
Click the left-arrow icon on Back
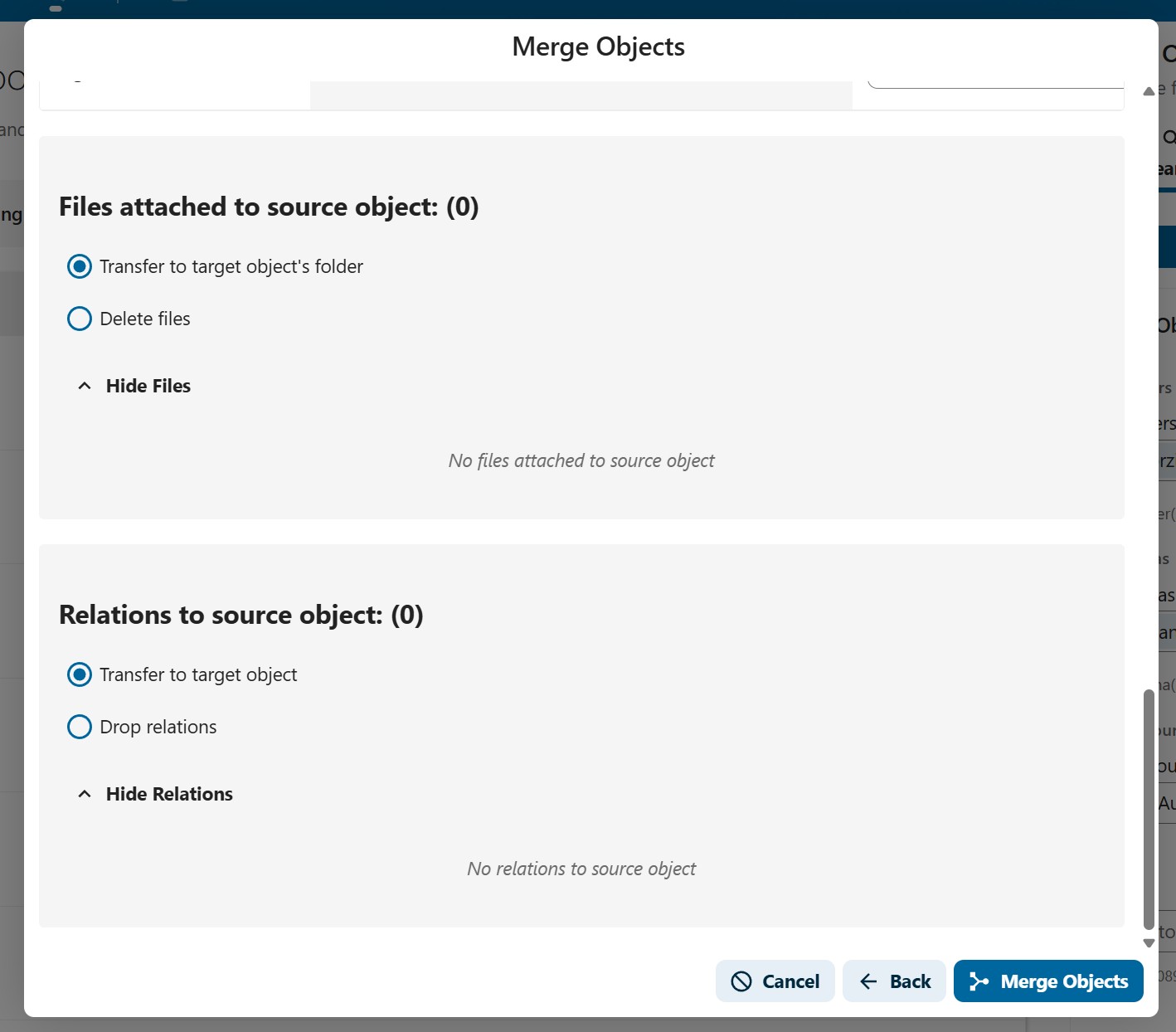pos(868,982)
